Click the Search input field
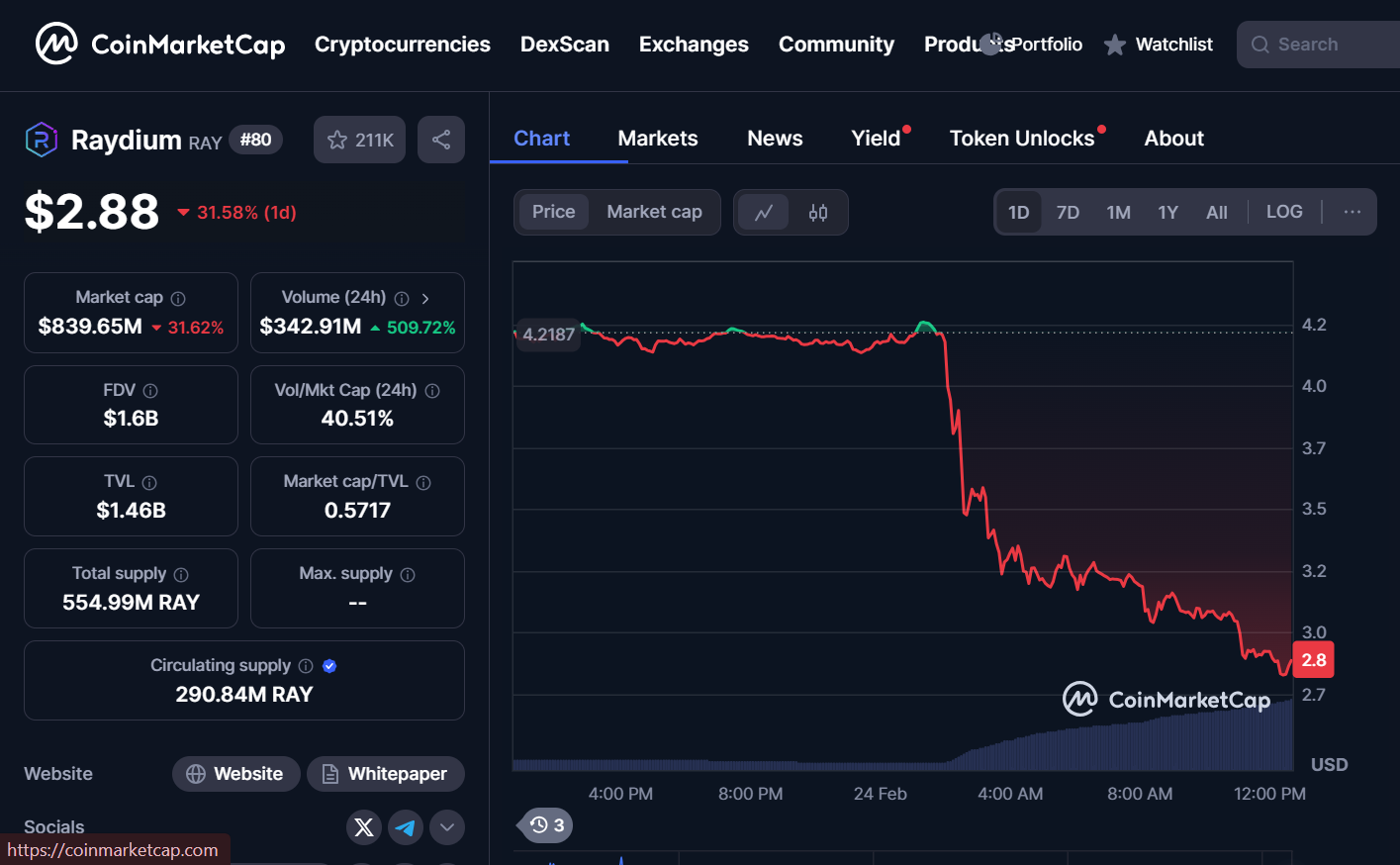Image resolution: width=1400 pixels, height=865 pixels. [1326, 45]
